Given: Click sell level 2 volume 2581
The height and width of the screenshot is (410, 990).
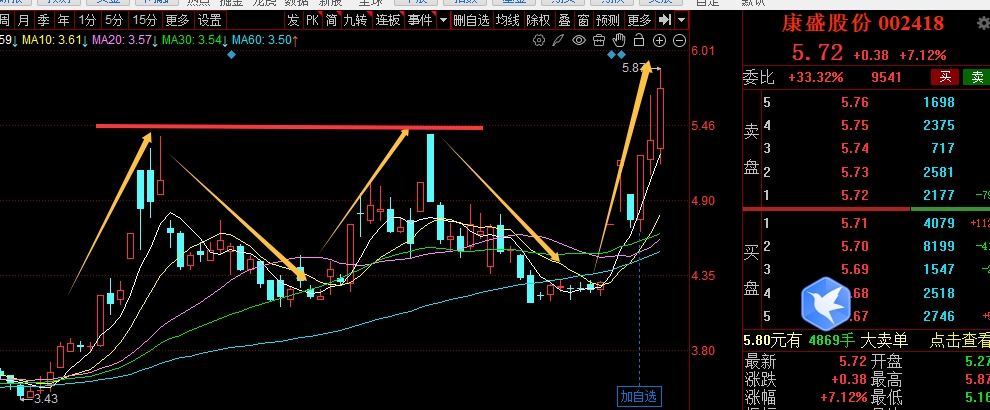Looking at the screenshot, I should click(939, 172).
